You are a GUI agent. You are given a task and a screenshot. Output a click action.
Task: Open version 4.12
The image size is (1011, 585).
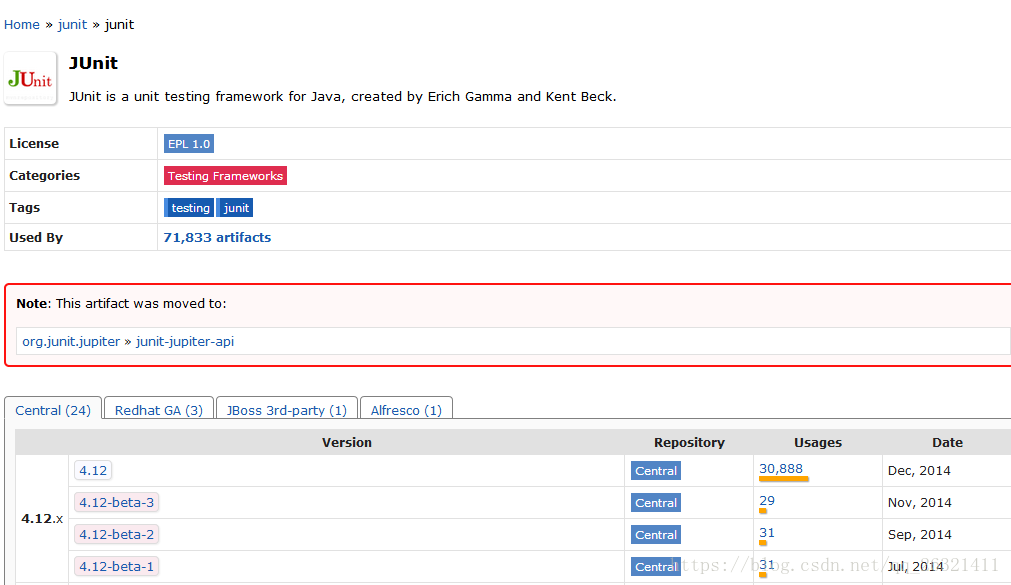click(93, 470)
